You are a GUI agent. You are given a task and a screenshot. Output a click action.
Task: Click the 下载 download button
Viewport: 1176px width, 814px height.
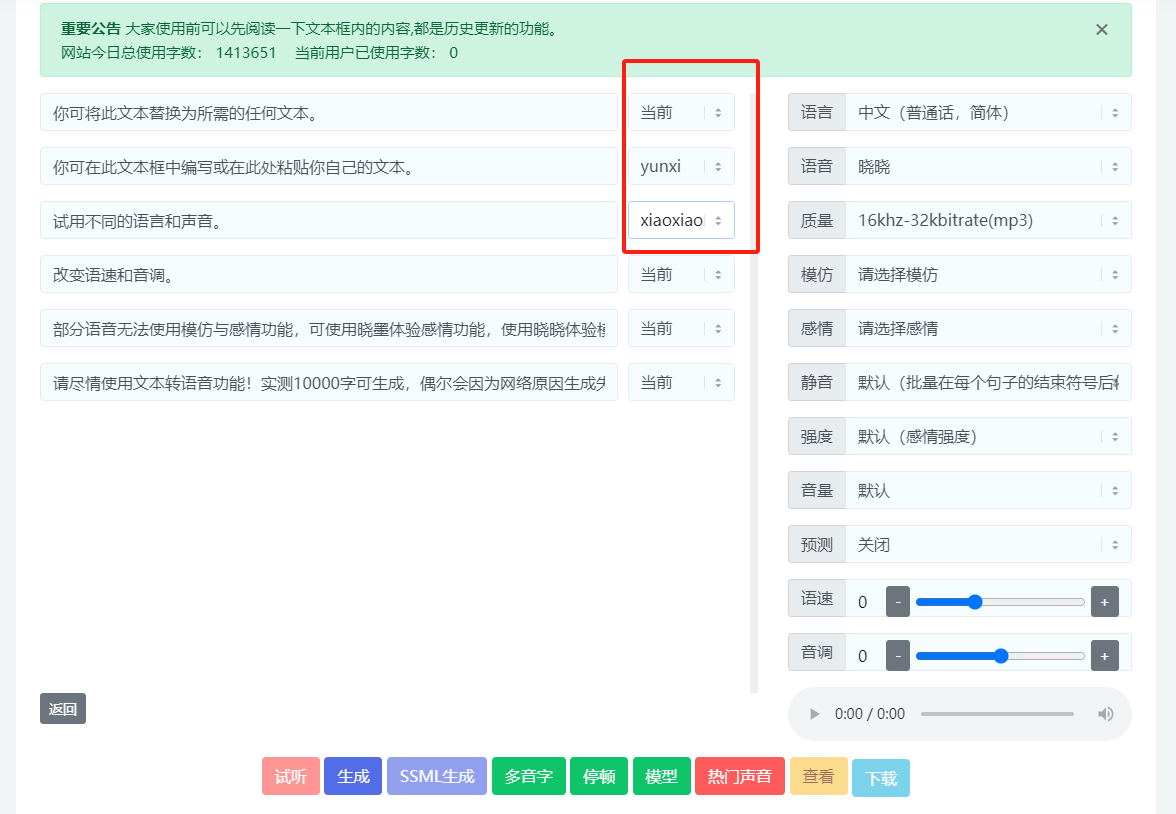pos(881,778)
